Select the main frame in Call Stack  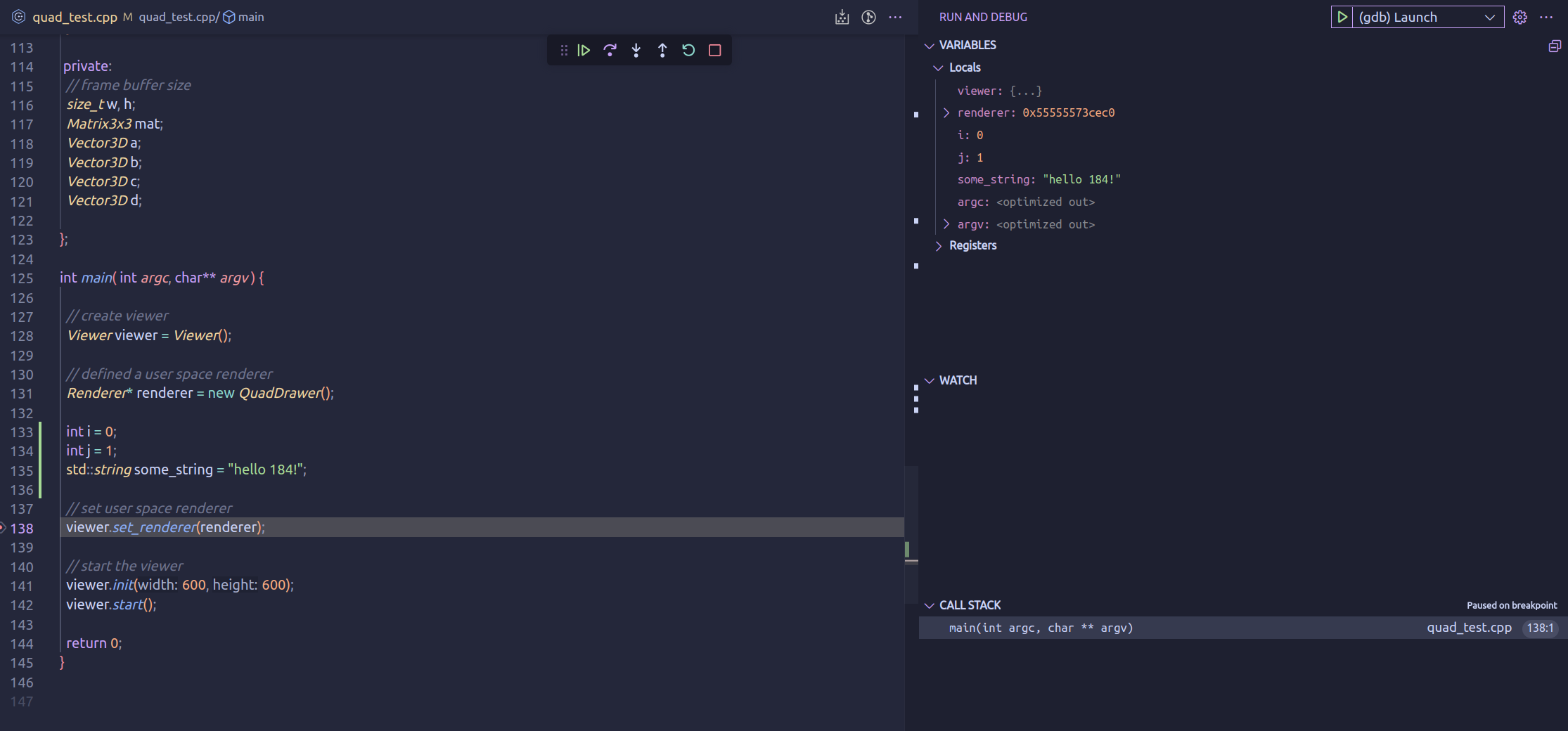1041,628
